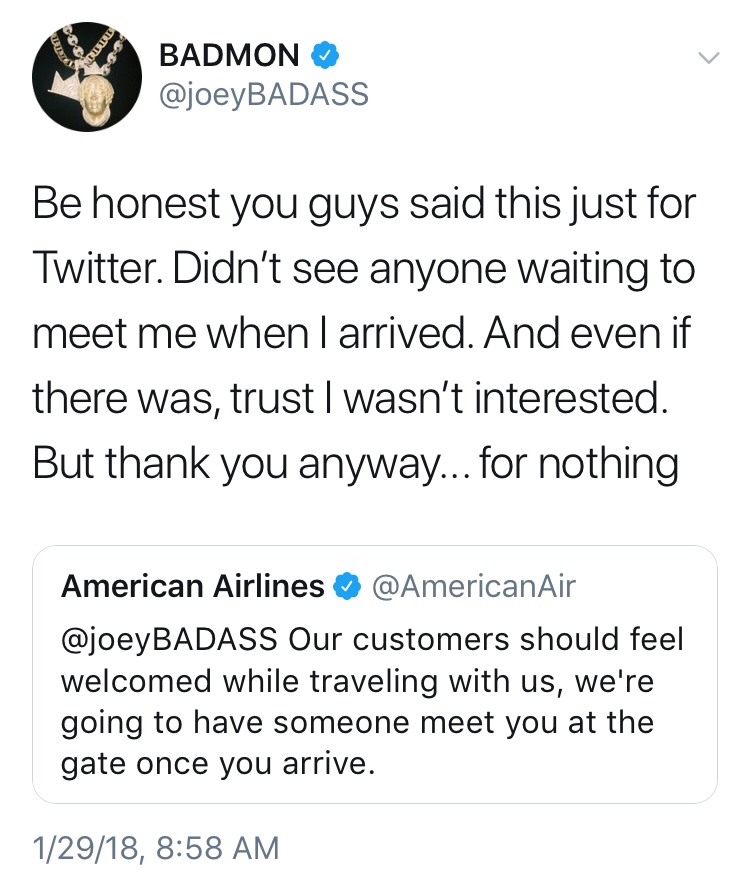The width and height of the screenshot is (750, 891).
Task: Open the quoted American Airlines tweet card
Action: (375, 700)
